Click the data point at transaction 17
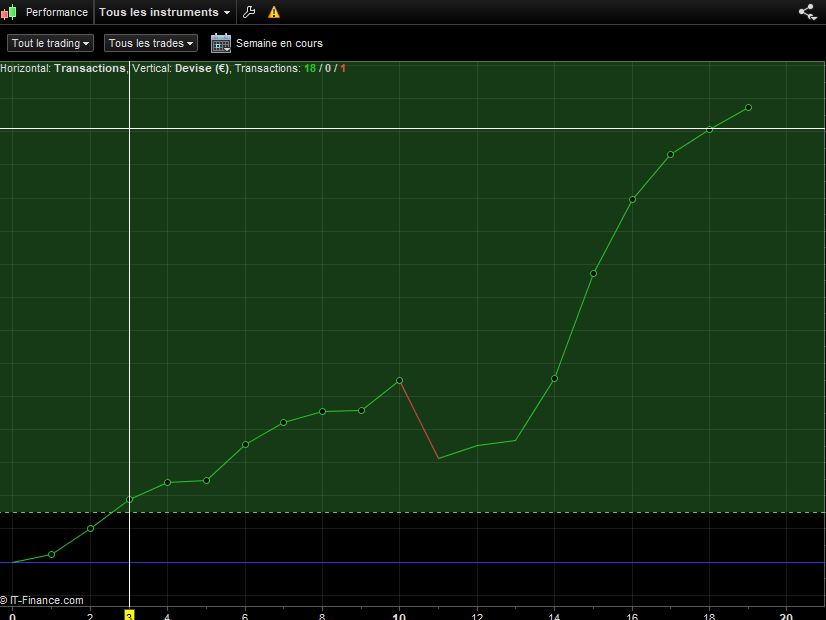Viewport: 826px width, 620px height. point(671,155)
